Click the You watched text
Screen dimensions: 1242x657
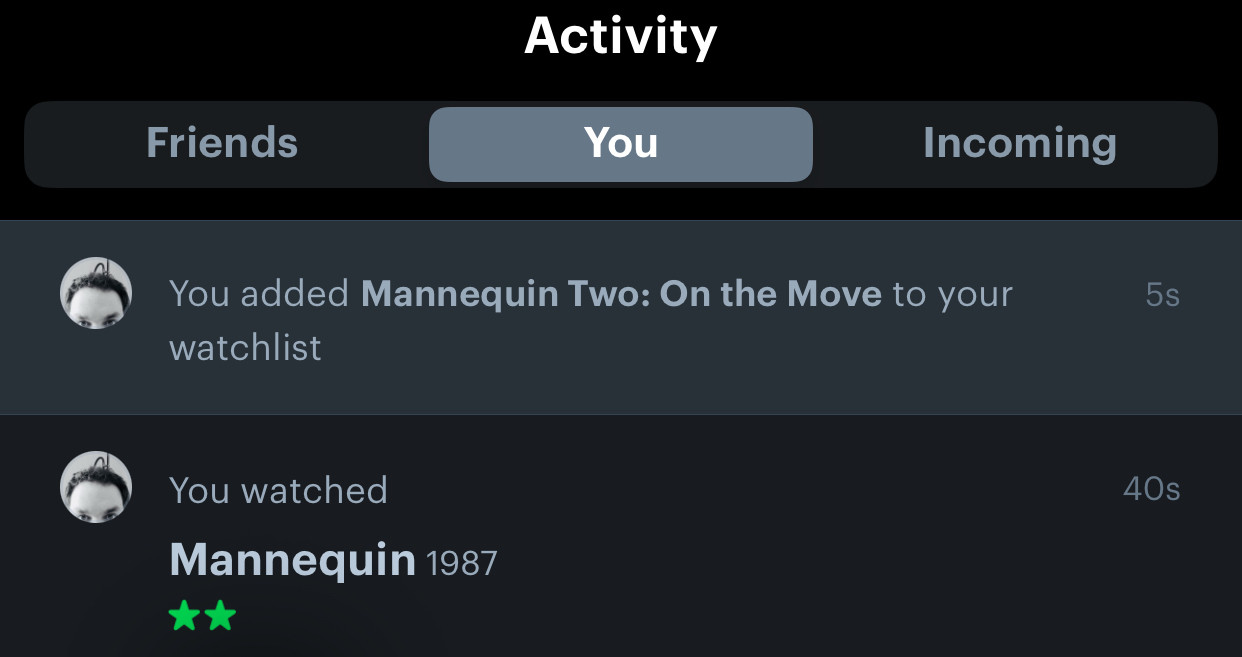click(x=278, y=490)
